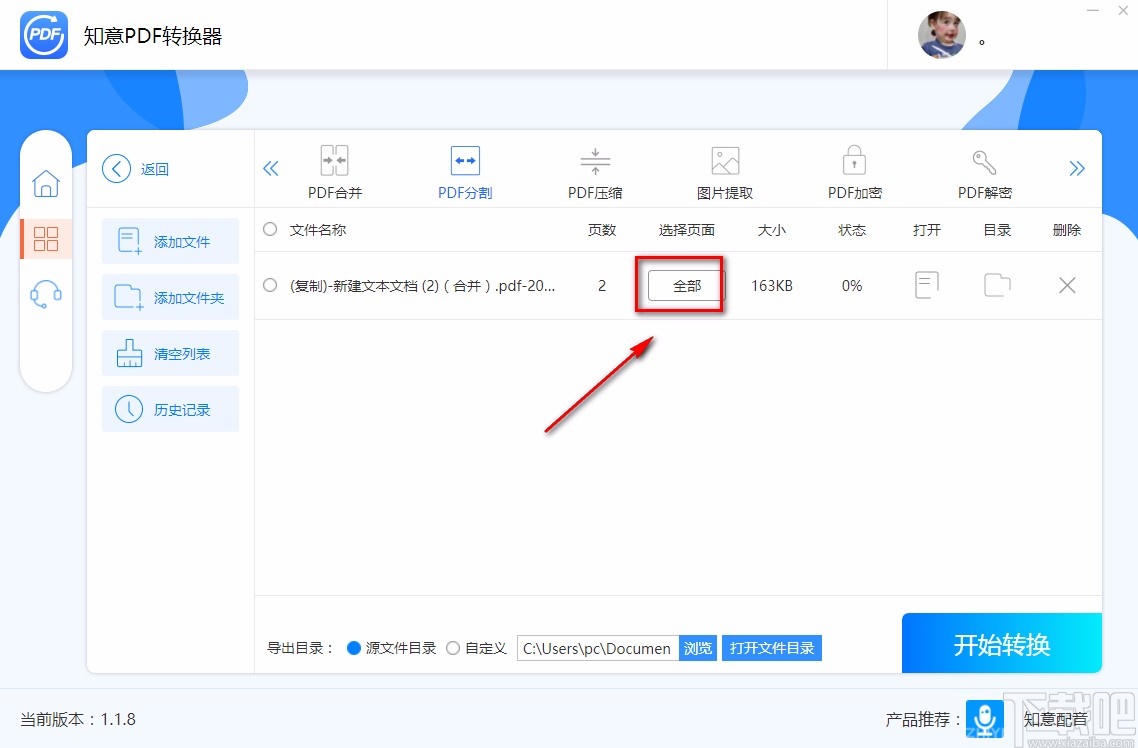1138x748 pixels.
Task: Select the checkbox for the listed PDF file
Action: coord(270,285)
